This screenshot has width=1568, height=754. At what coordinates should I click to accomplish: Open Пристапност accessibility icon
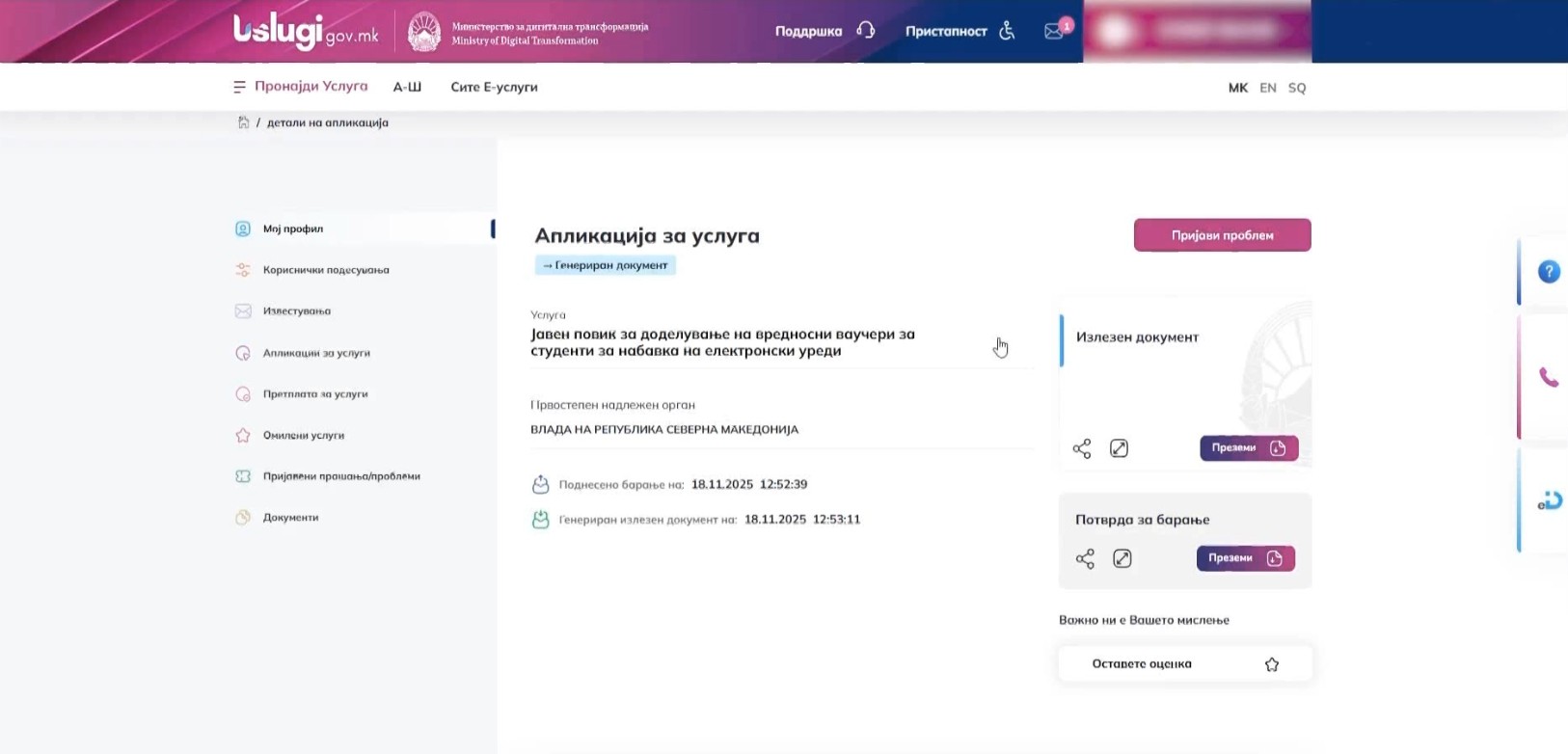click(x=1007, y=31)
